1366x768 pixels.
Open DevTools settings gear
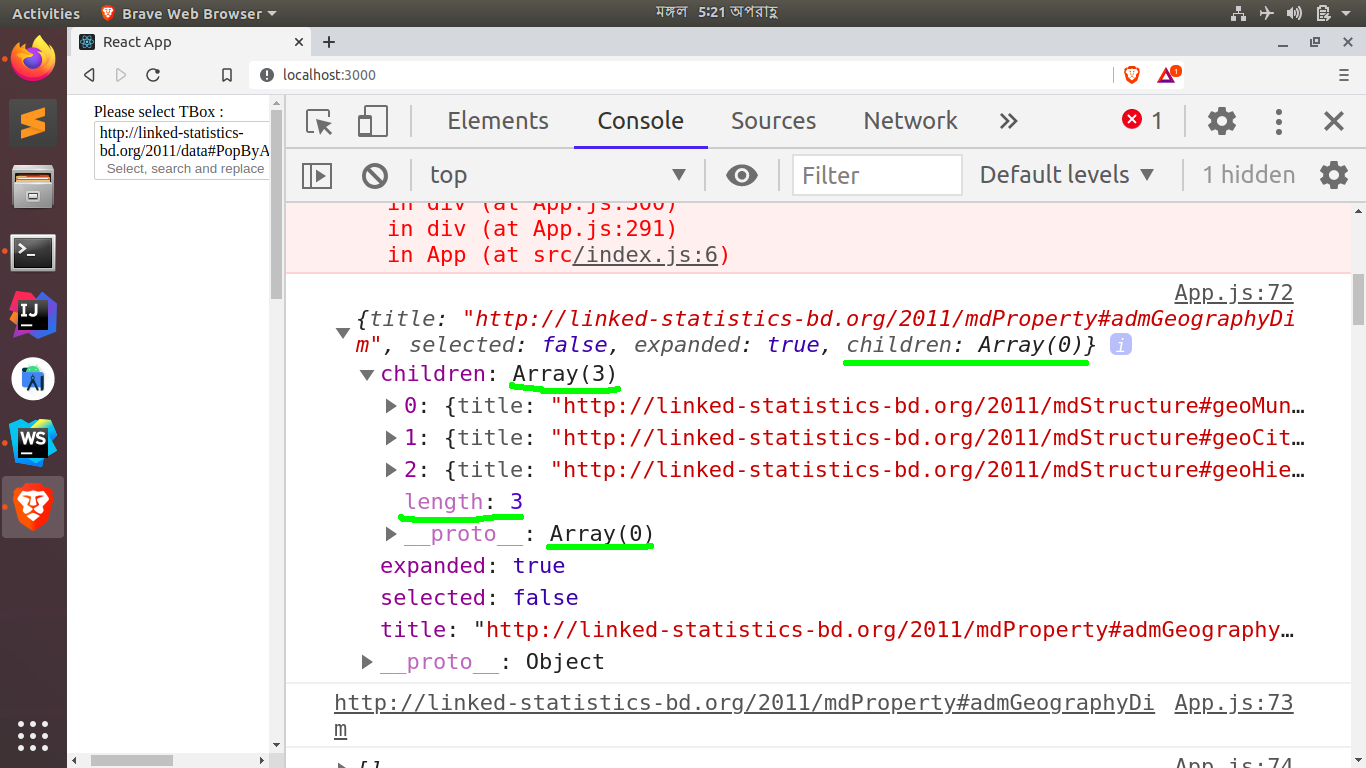1221,120
